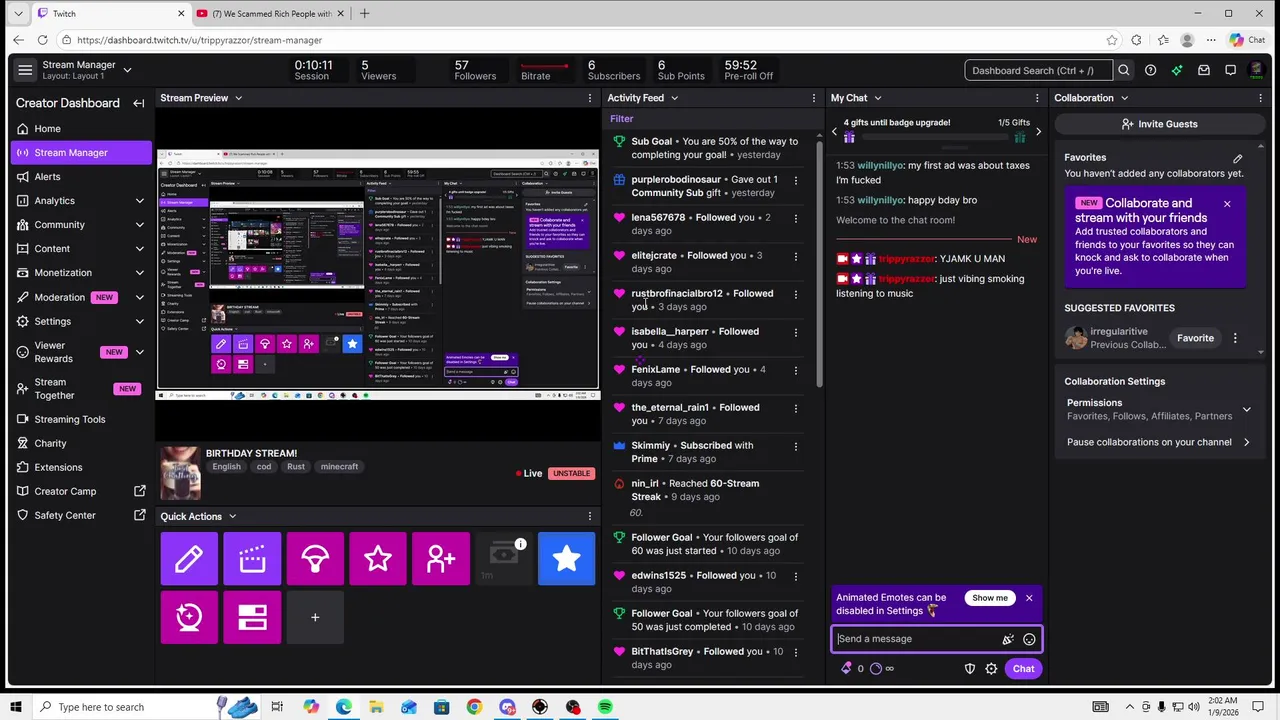
Task: Click the Edit Stream Info pencil quick action
Action: [189, 559]
